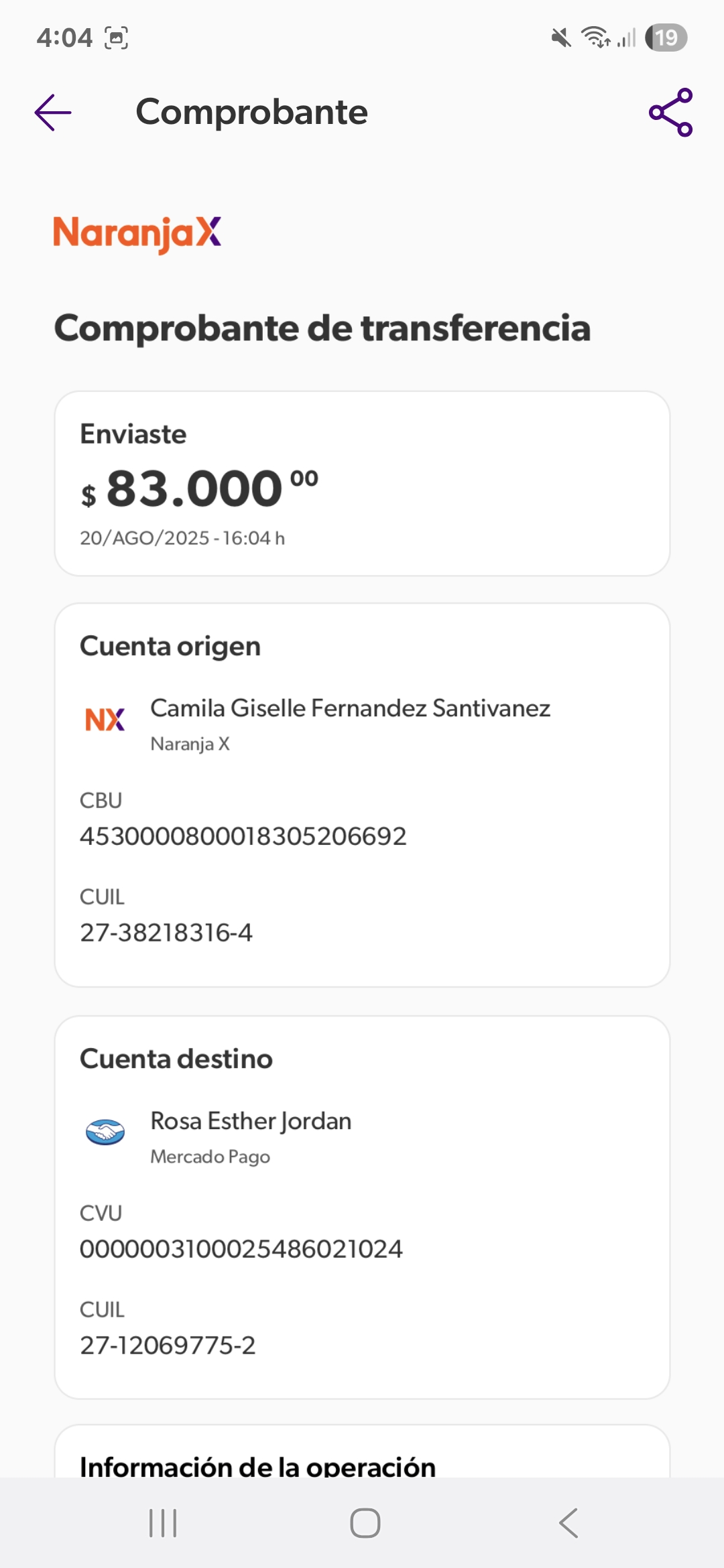
Task: Tap the Comprobante page title
Action: pos(252,112)
